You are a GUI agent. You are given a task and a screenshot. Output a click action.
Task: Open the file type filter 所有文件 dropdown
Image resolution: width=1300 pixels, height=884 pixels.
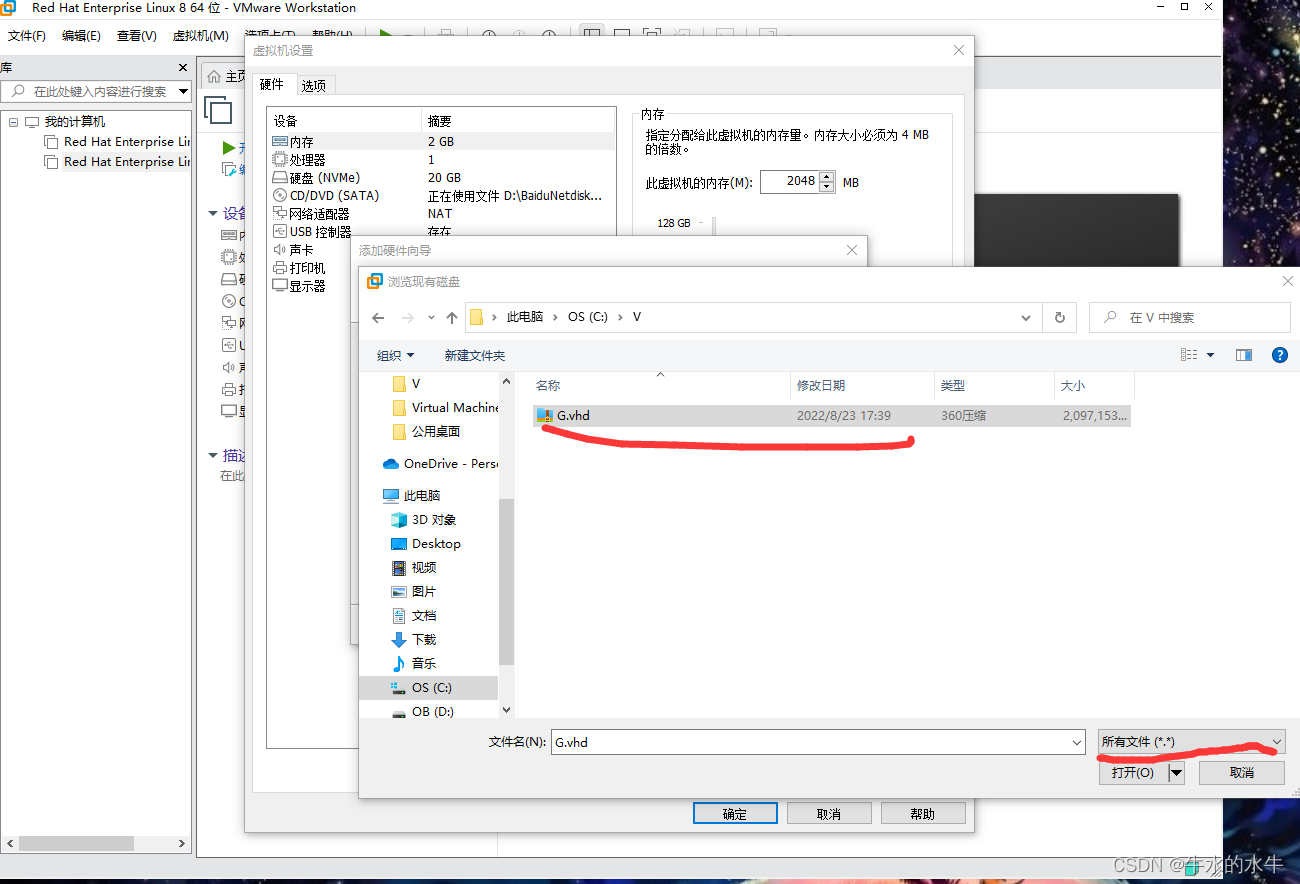coord(1191,742)
